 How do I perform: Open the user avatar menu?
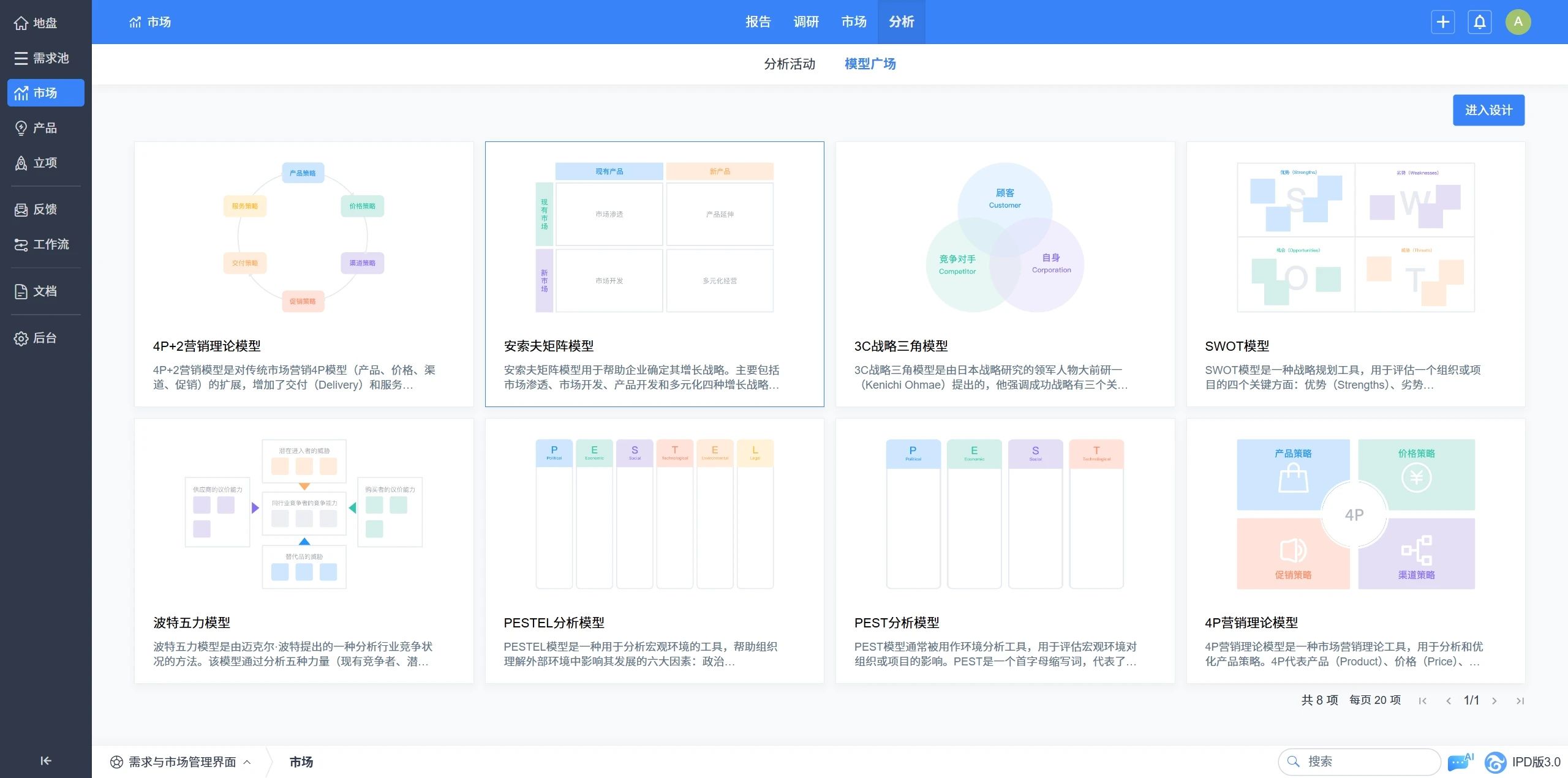point(1518,22)
